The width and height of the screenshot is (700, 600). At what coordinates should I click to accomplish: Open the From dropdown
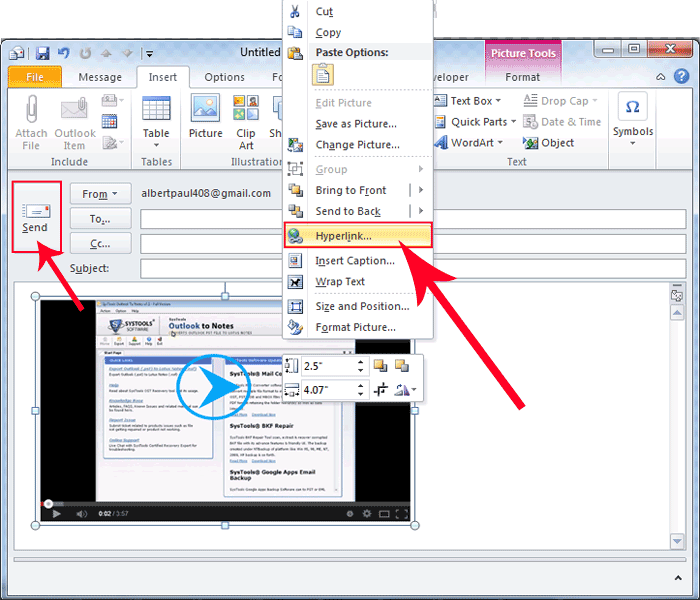point(100,194)
